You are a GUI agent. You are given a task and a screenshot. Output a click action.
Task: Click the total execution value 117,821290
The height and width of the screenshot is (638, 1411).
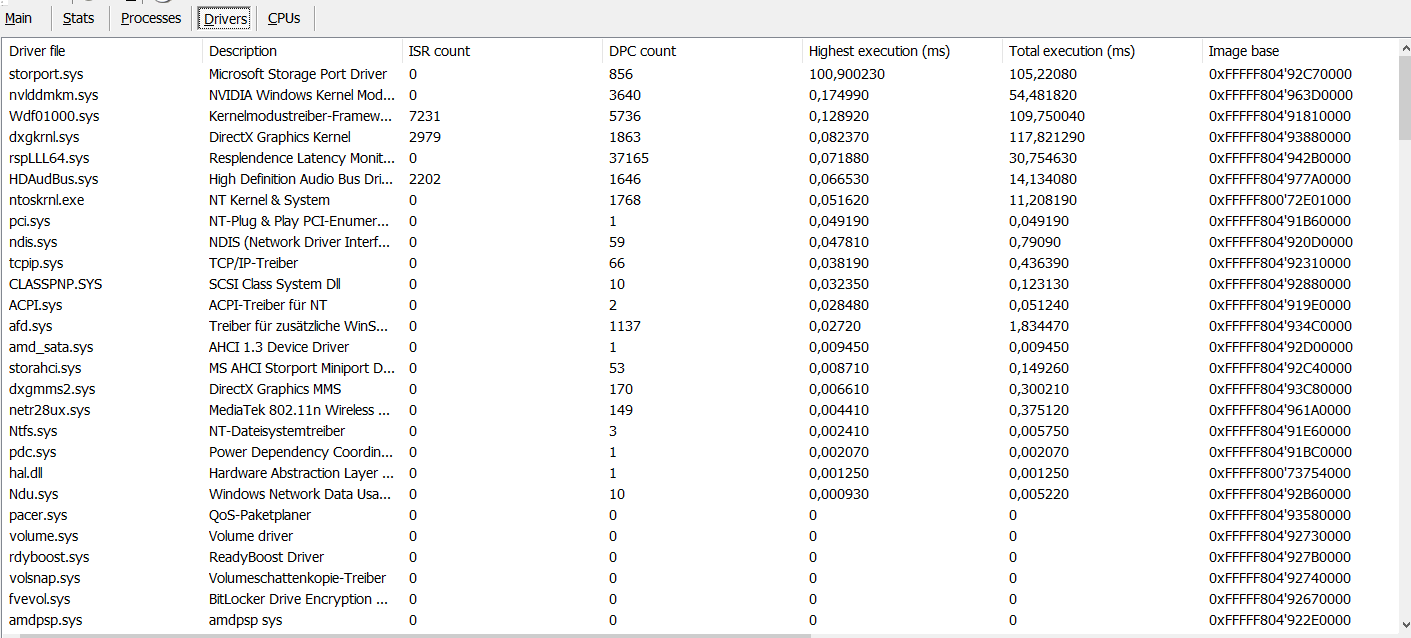click(x=1047, y=137)
